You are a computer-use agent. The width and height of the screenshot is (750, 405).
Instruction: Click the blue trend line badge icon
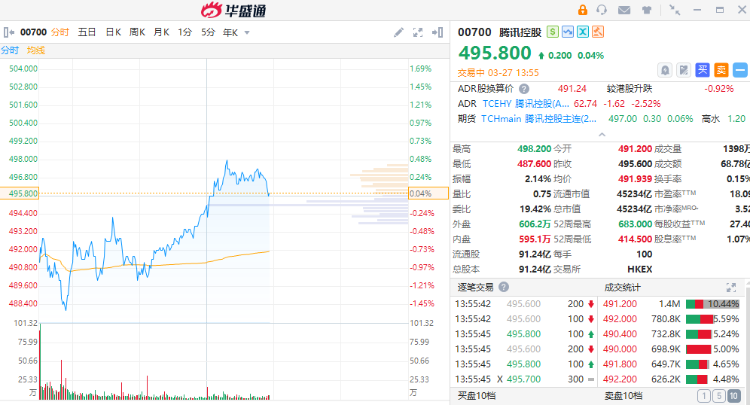coord(568,32)
